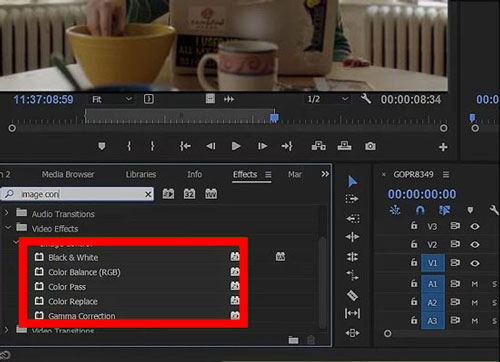500x362 pixels.
Task: Toggle V1 track output eye
Action: 475,263
